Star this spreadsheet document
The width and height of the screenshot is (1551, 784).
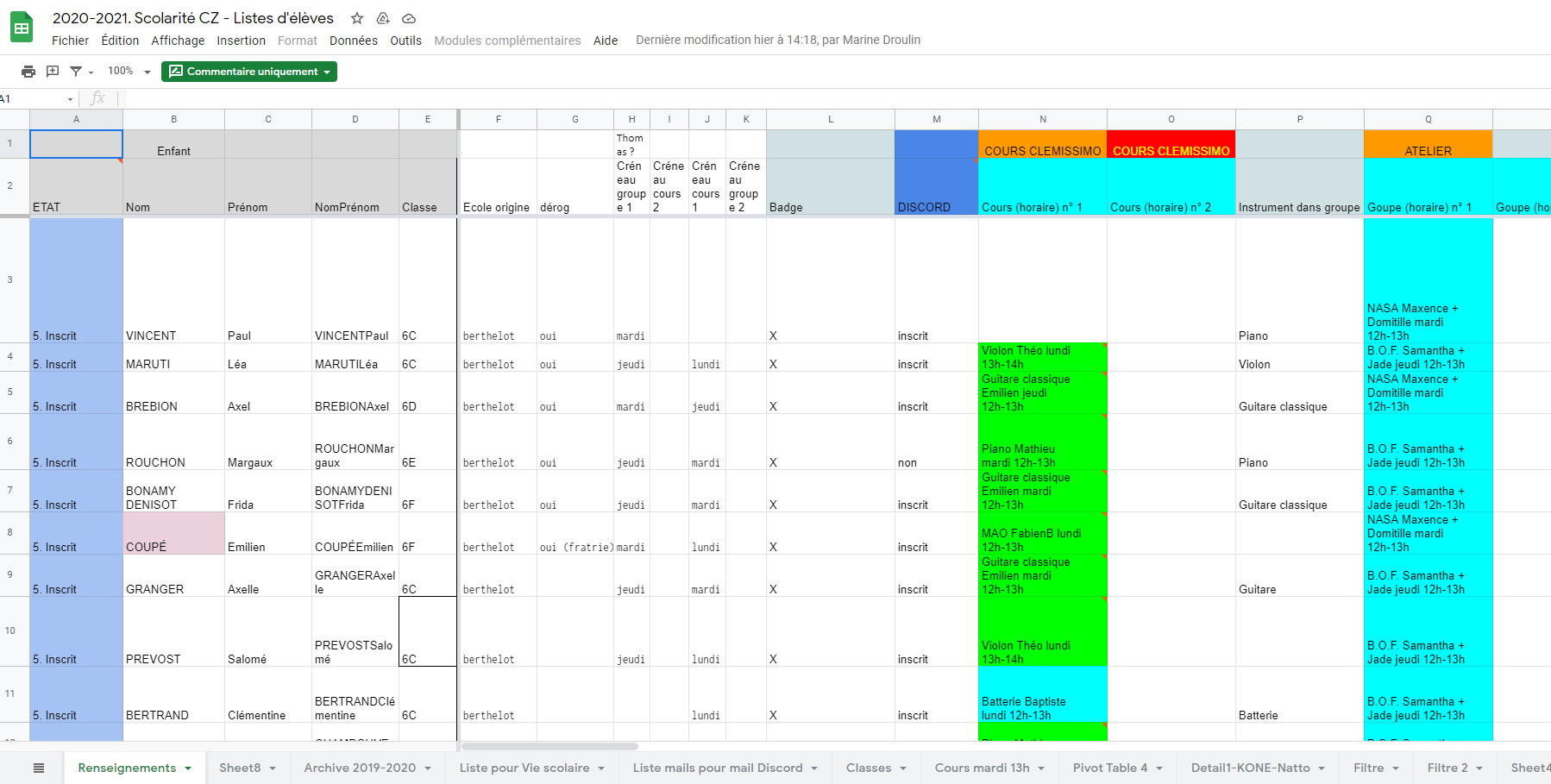pyautogui.click(x=357, y=18)
